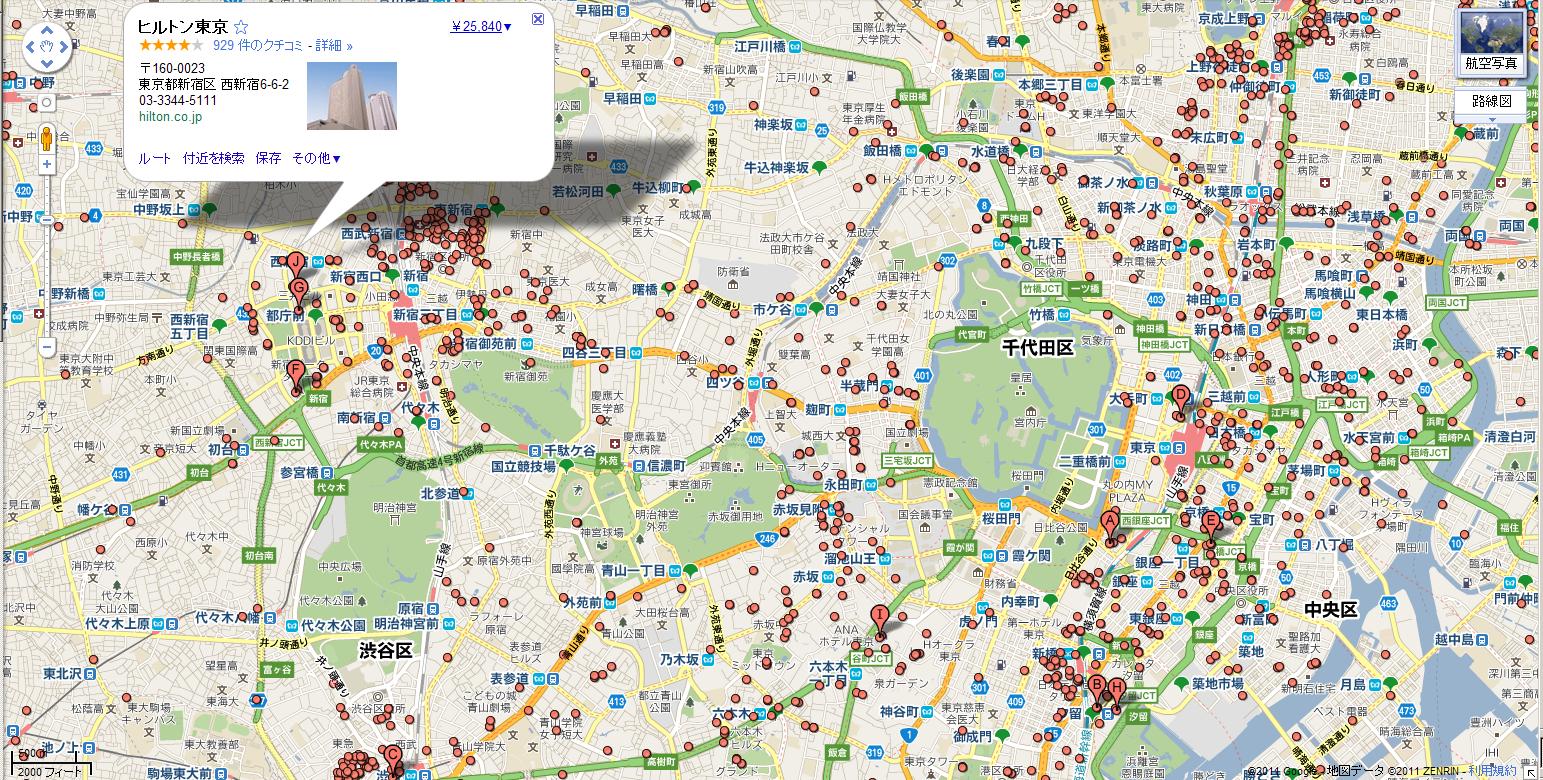Pan the map up with the north arrow
This screenshot has width=1543, height=780.
pos(47,29)
